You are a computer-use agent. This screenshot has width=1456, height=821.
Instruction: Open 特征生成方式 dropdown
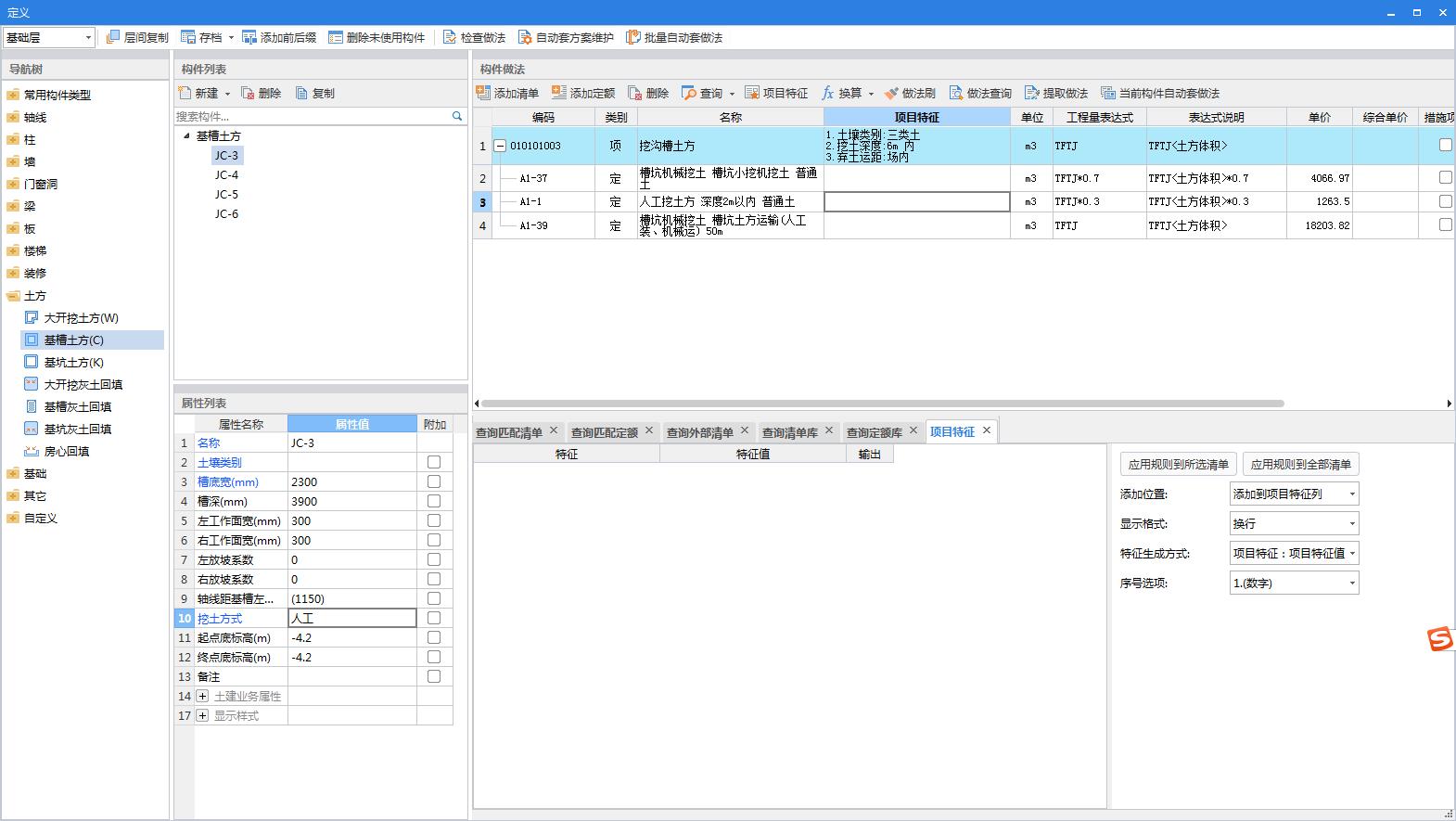coord(1294,553)
